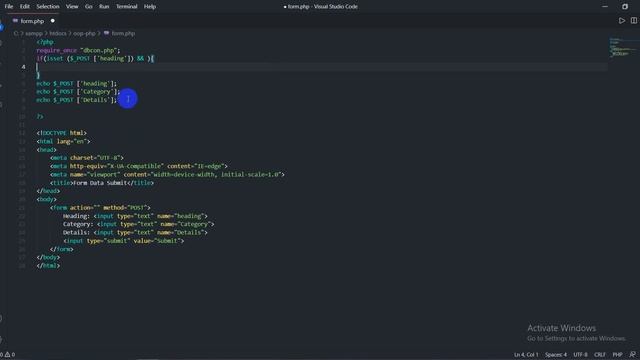
Task: Open the Edit menu
Action: pos(24,7)
